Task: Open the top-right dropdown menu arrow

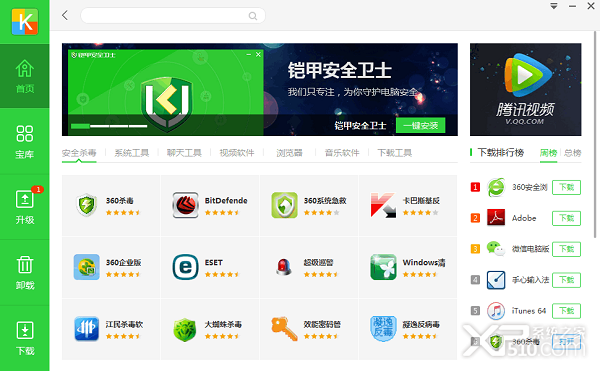Action: [554, 6]
